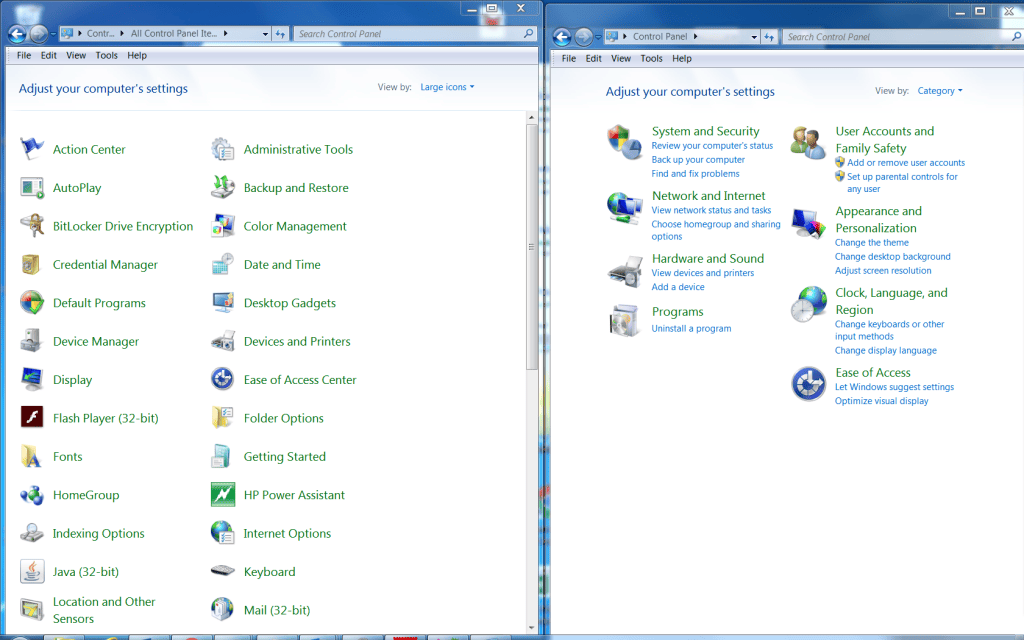Open the Date and Time icon
The height and width of the screenshot is (640, 1024).
pos(223,264)
